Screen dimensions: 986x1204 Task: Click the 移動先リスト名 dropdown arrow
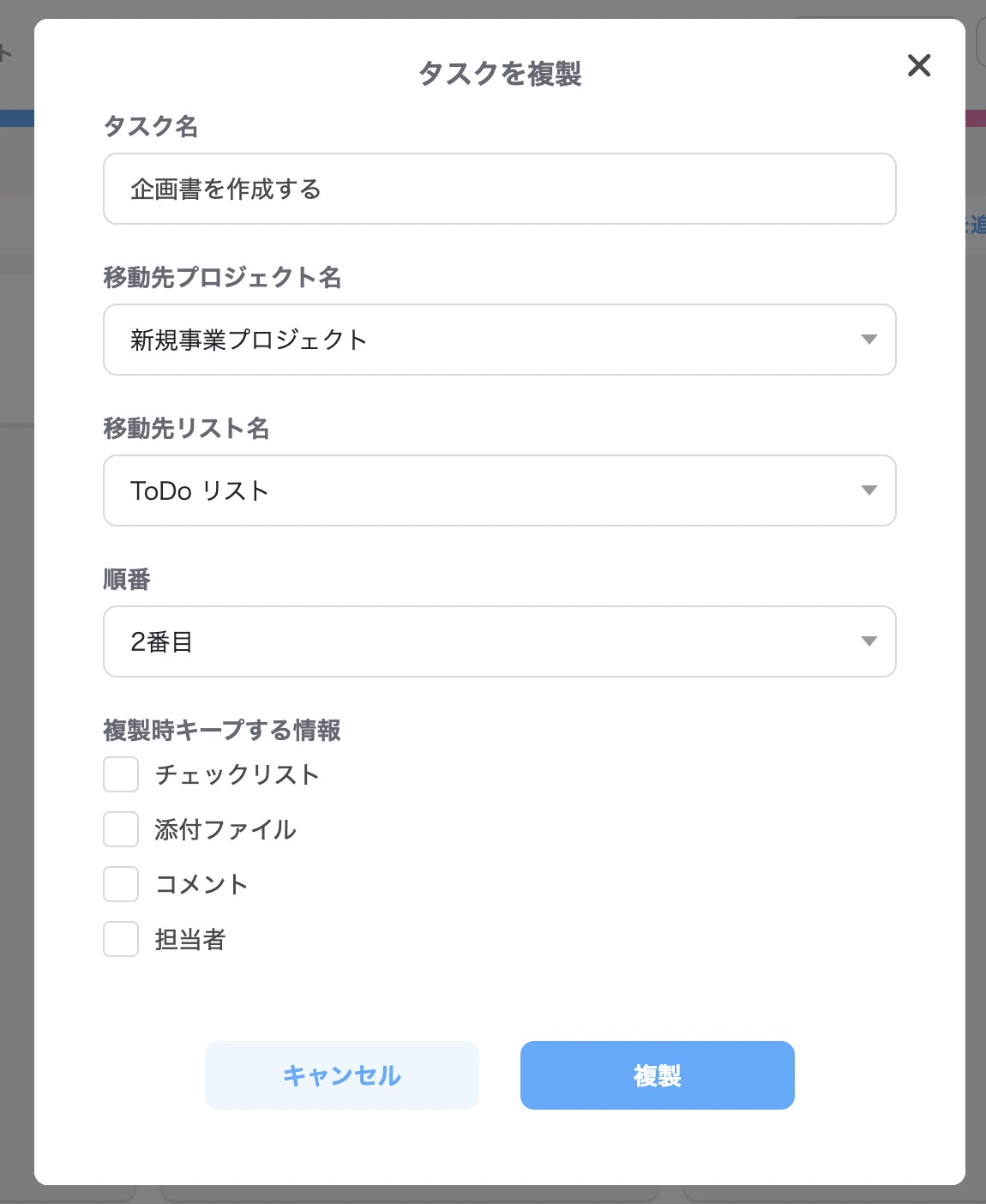click(x=870, y=491)
